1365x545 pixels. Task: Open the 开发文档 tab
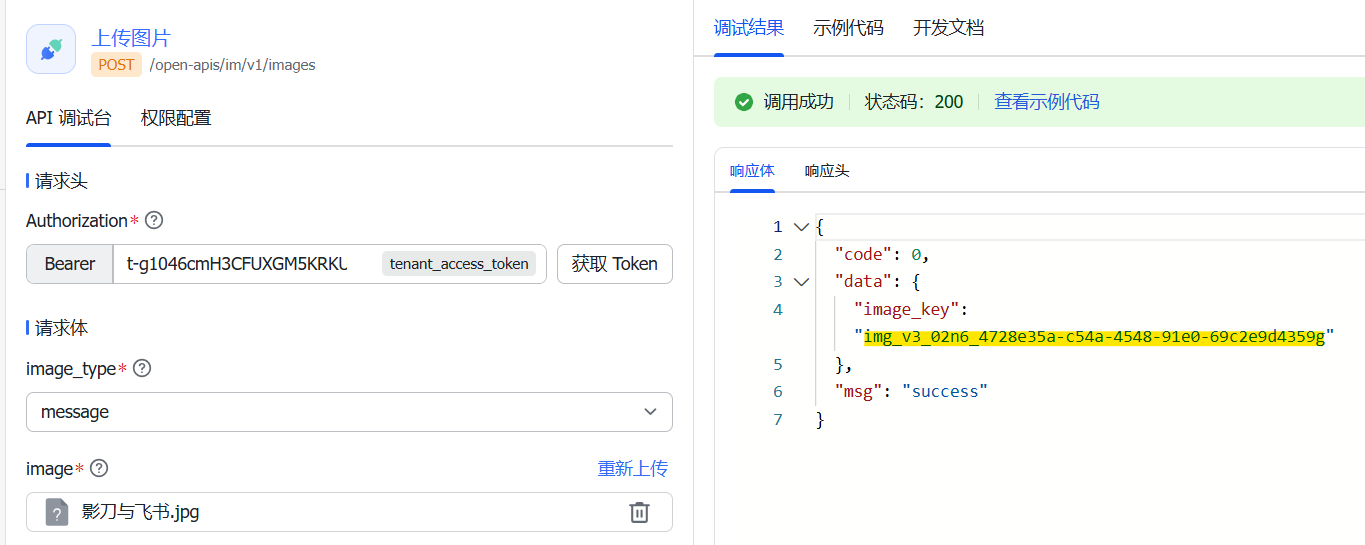point(948,28)
